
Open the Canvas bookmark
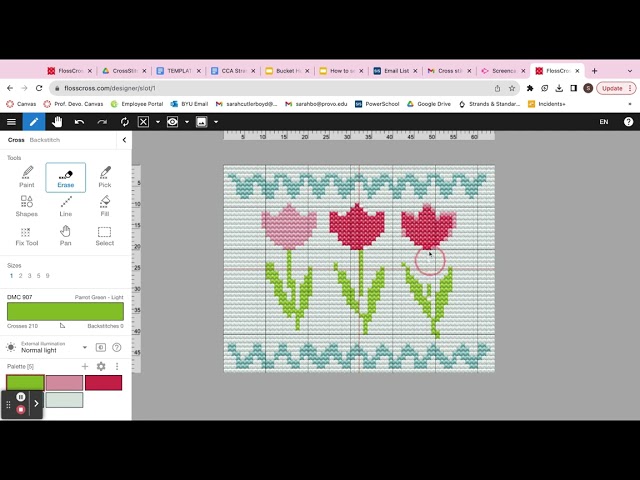tap(21, 104)
